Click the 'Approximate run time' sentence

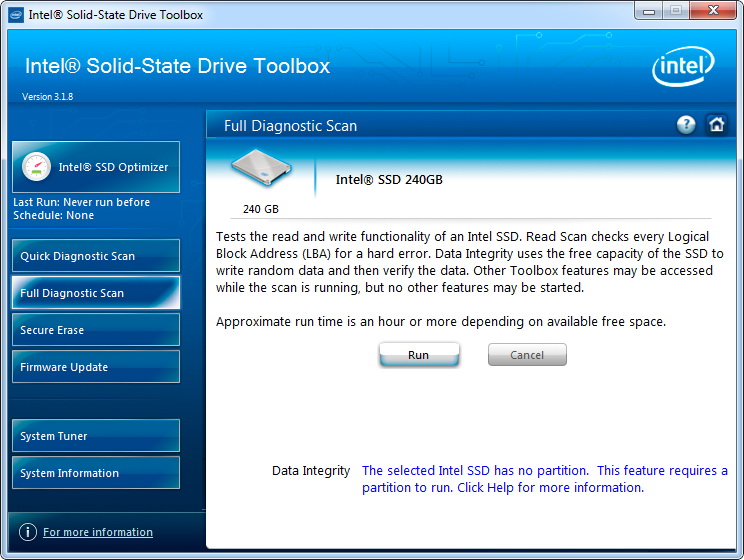441,321
